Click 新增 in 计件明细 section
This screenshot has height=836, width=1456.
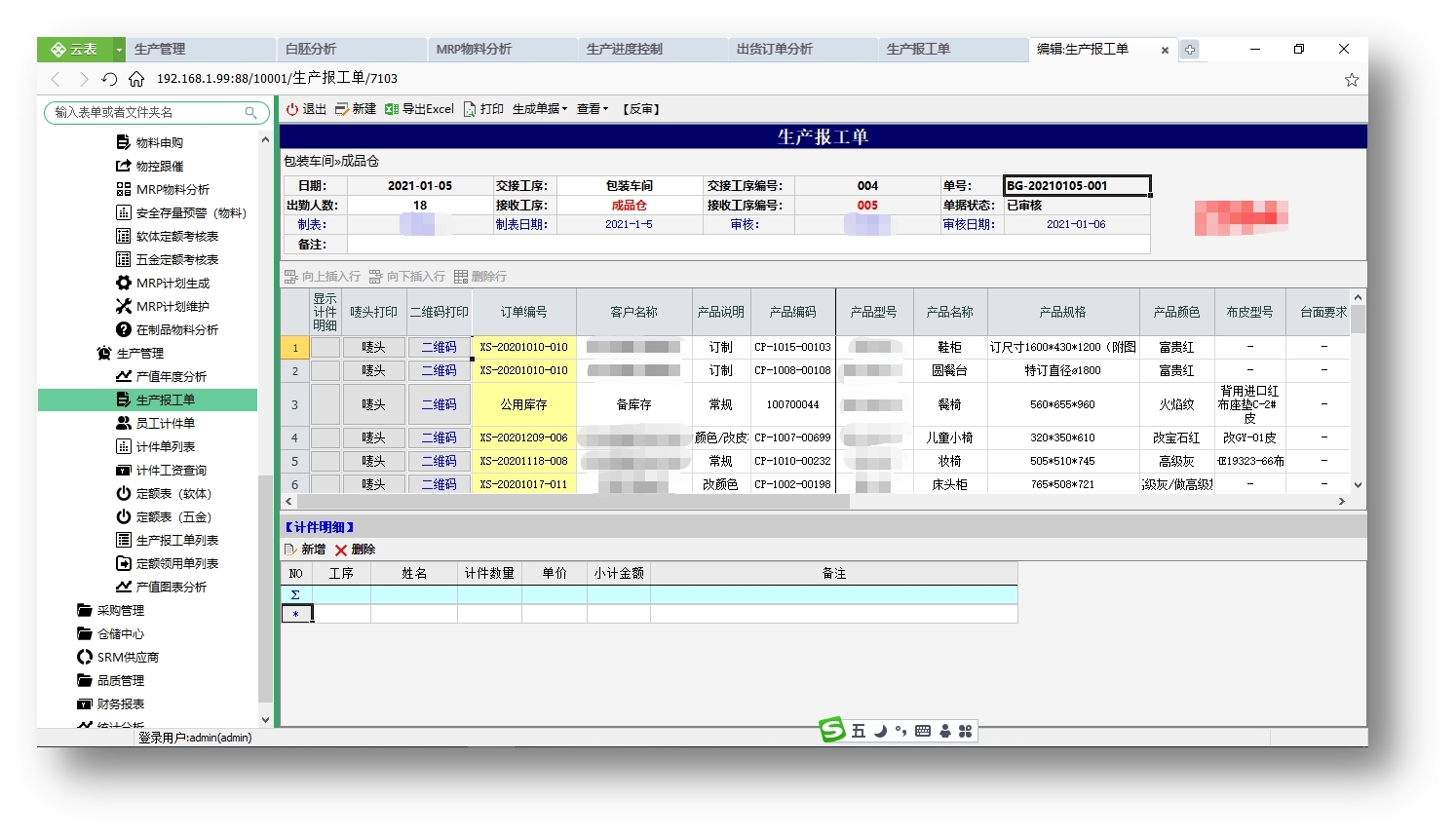[305, 550]
